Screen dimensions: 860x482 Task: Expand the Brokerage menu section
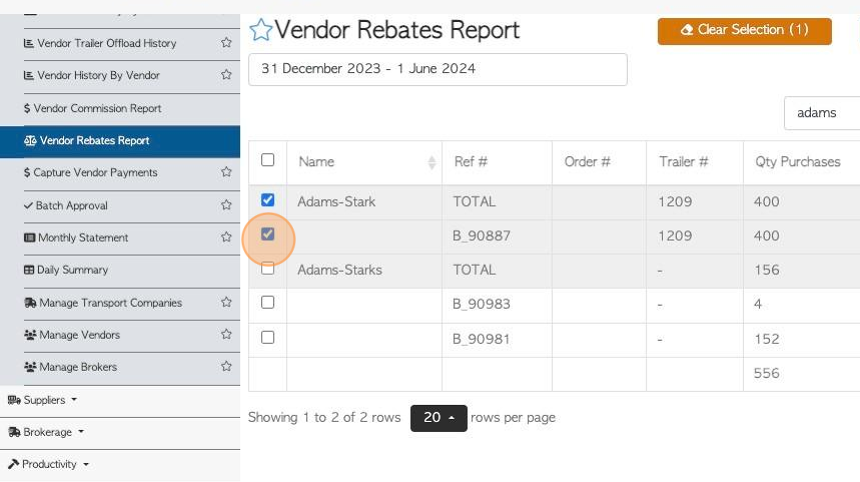tap(46, 432)
